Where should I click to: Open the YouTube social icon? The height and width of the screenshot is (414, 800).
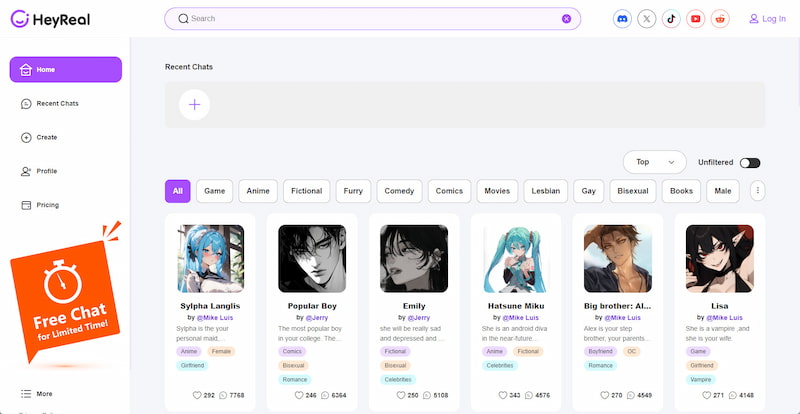coord(696,19)
